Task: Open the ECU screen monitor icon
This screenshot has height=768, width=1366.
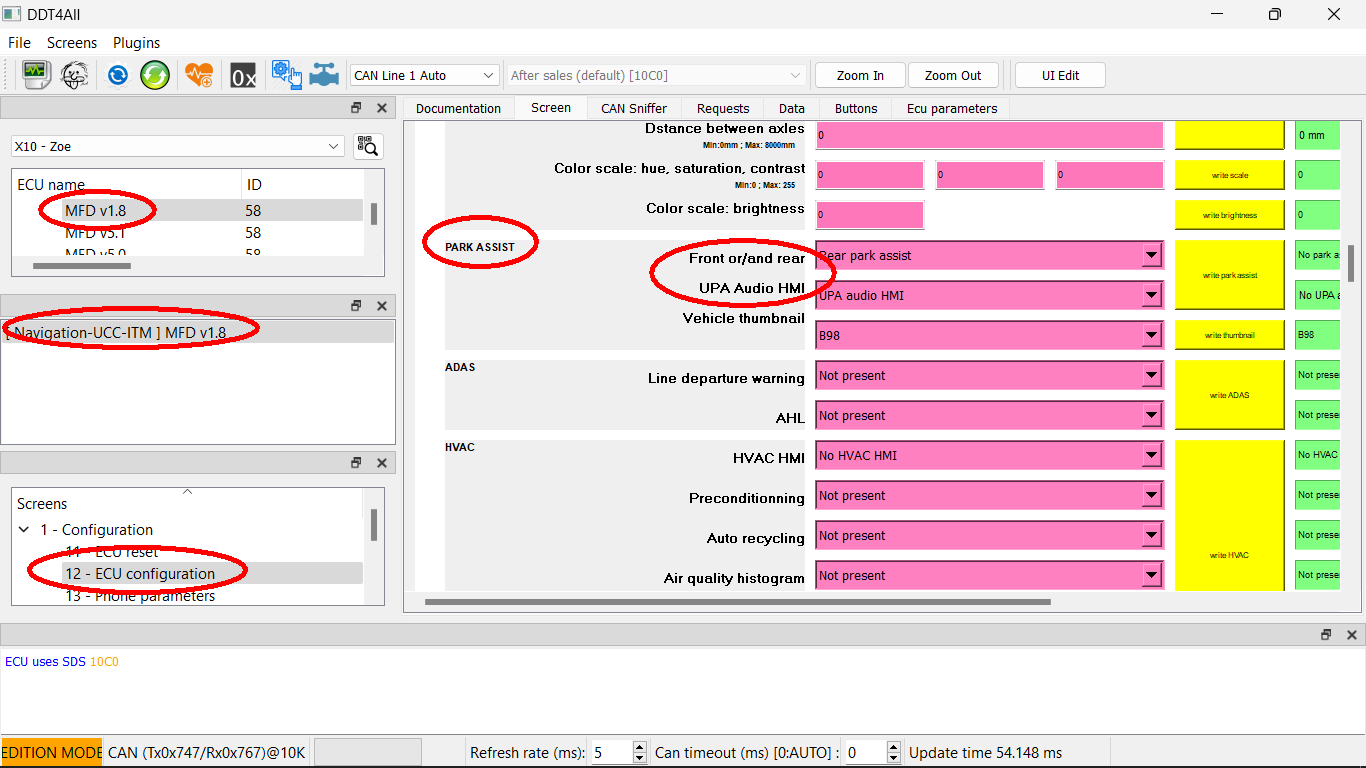Action: 36,74
